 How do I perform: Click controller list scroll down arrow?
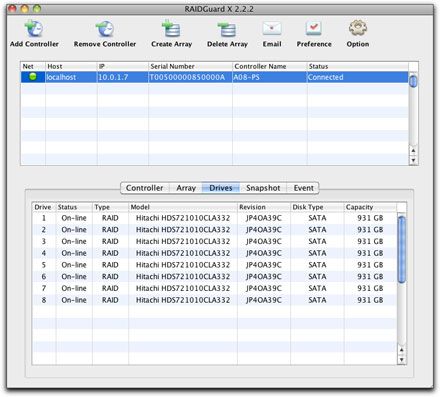(x=413, y=160)
